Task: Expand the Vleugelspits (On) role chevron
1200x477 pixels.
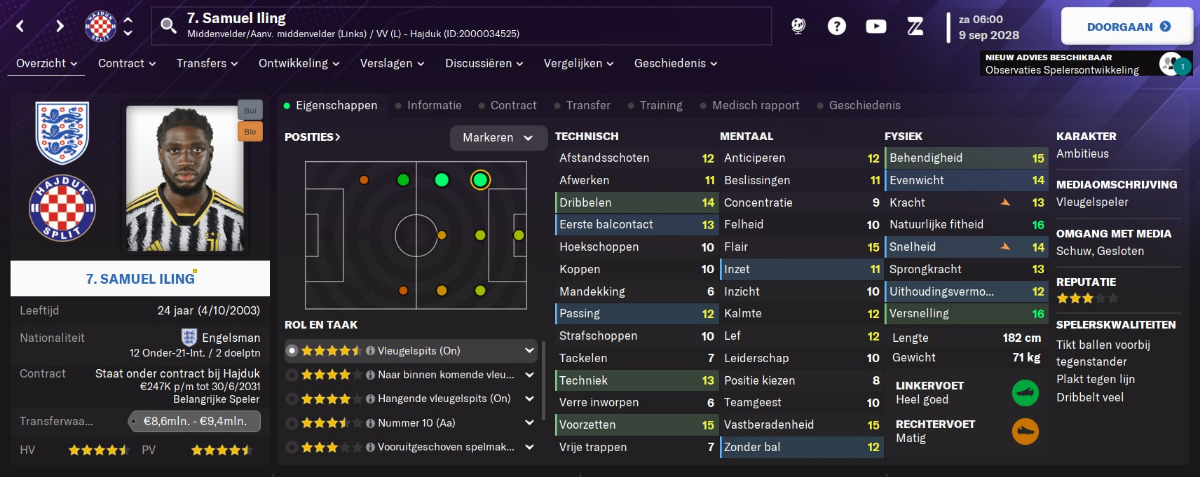Action: tap(529, 351)
